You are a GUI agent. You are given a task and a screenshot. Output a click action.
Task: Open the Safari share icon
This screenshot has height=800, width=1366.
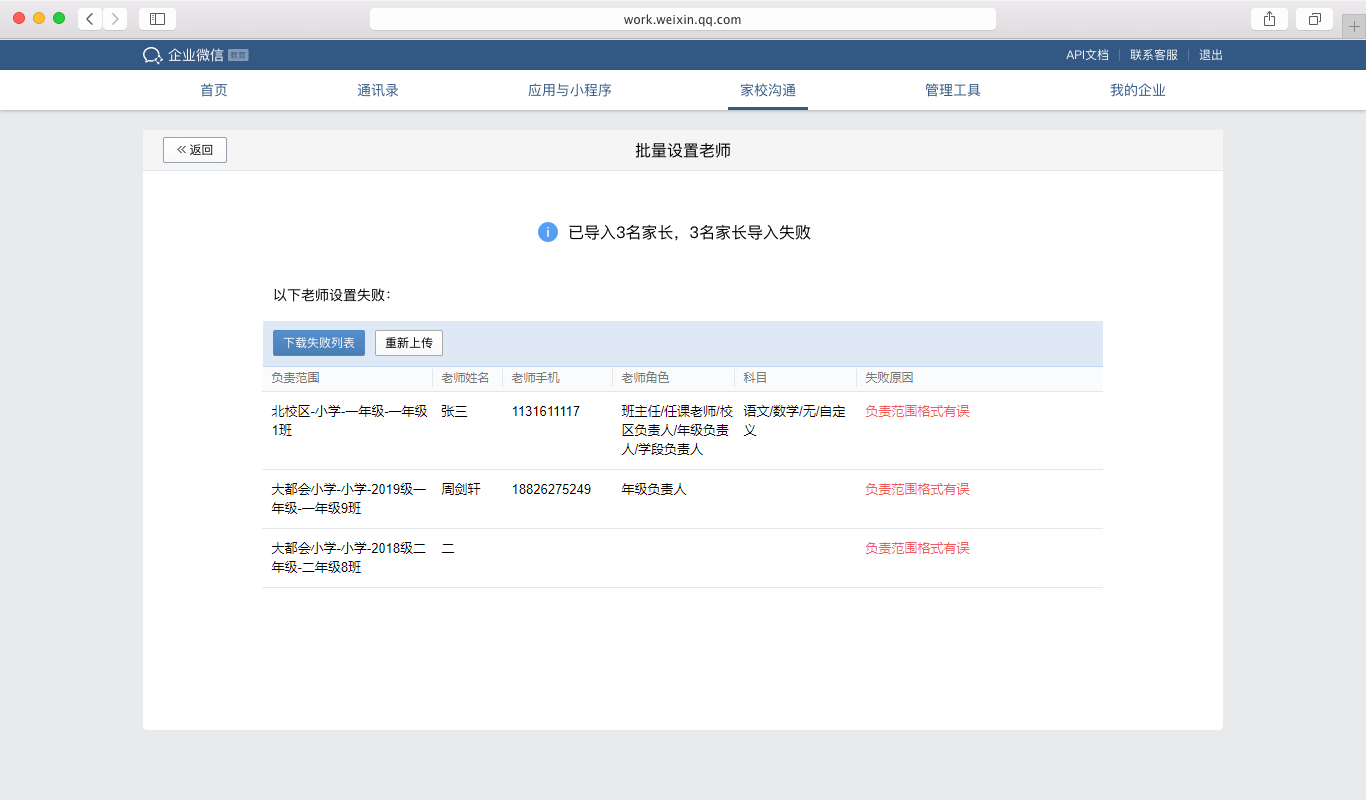pyautogui.click(x=1269, y=19)
